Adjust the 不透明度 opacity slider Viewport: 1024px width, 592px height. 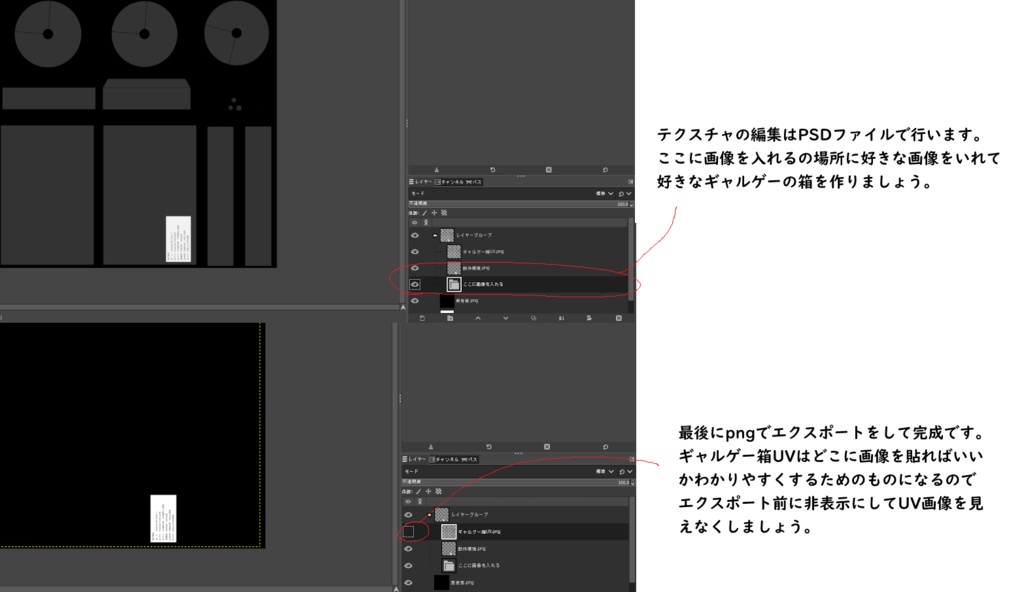coord(520,204)
